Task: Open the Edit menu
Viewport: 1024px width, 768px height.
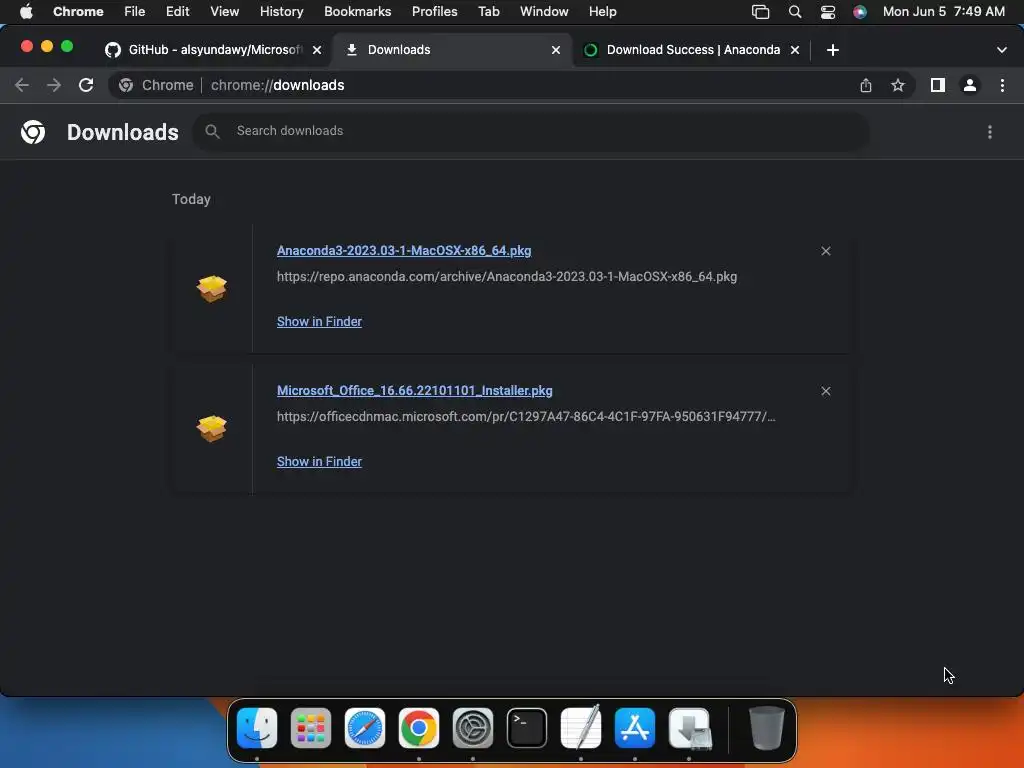Action: pyautogui.click(x=177, y=11)
